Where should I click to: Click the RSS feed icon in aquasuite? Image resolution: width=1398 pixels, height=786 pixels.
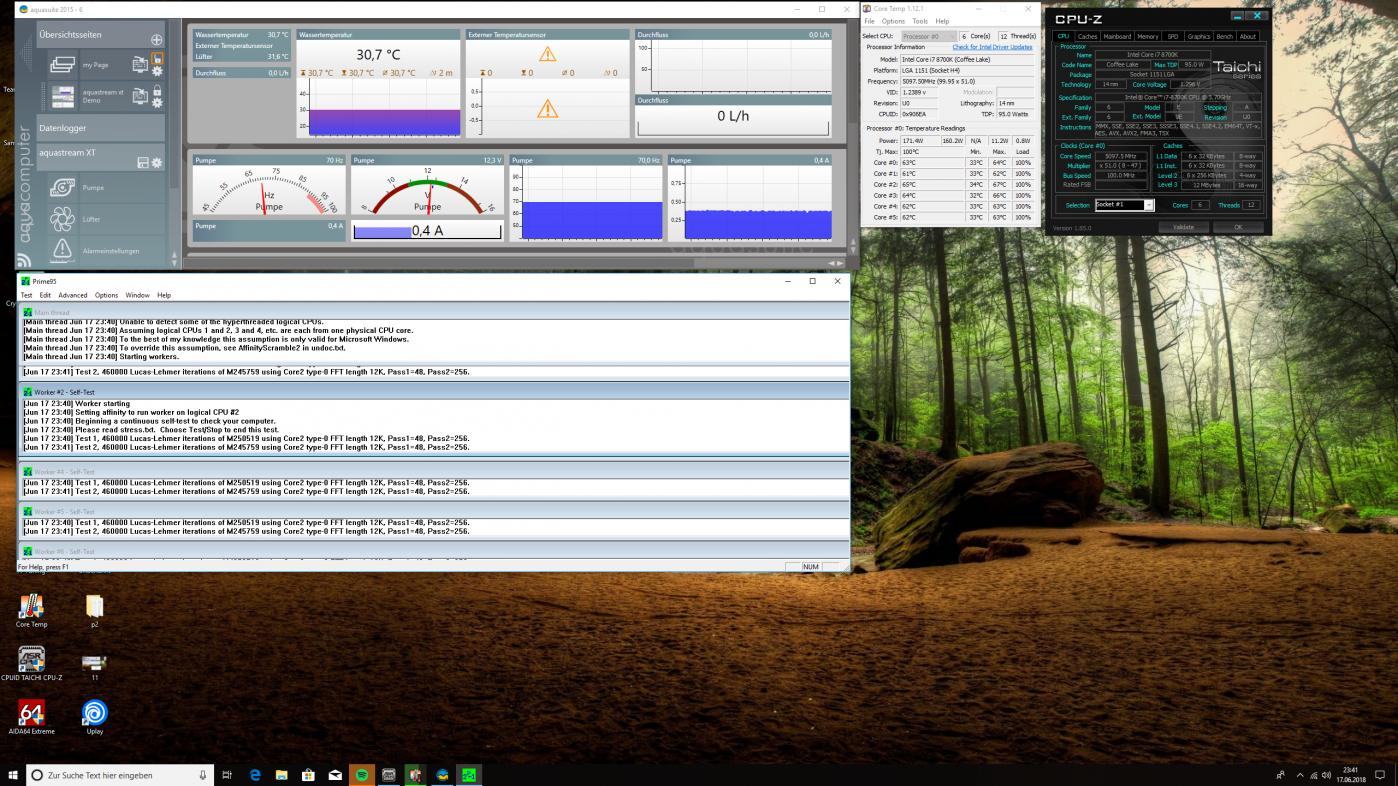coord(25,260)
